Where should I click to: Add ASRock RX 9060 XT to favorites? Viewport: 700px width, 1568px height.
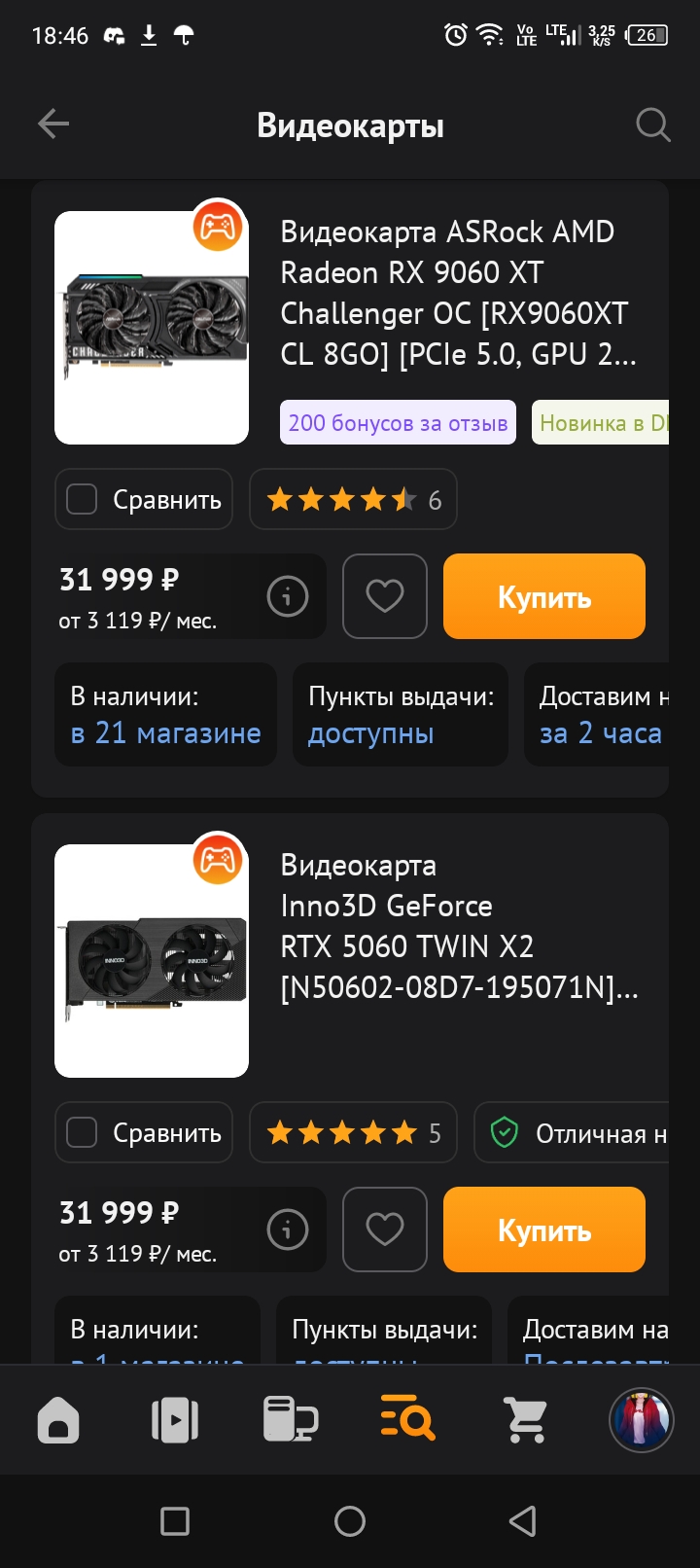tap(385, 596)
